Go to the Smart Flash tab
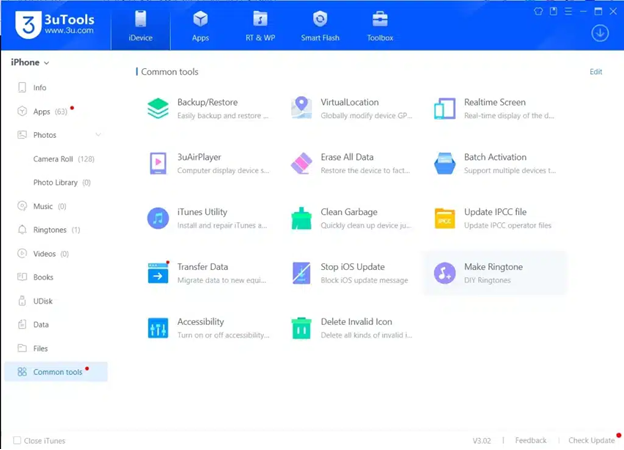 320,26
